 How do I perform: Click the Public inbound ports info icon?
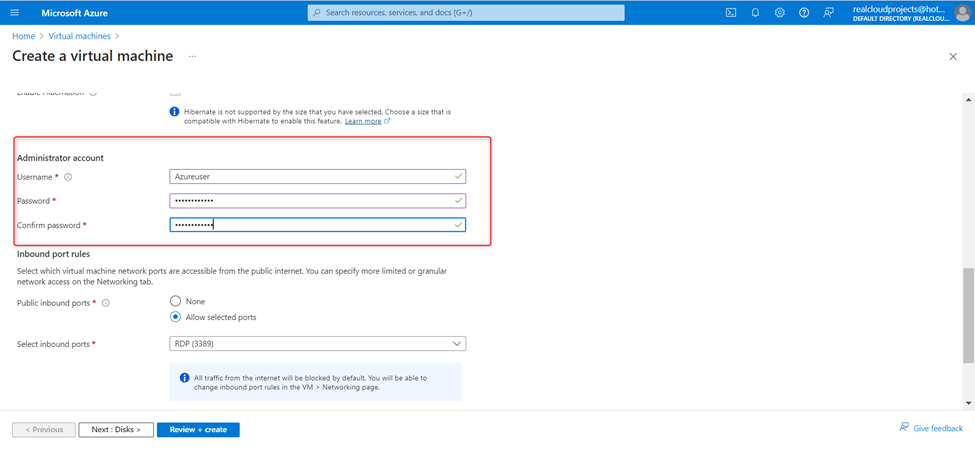(x=106, y=303)
